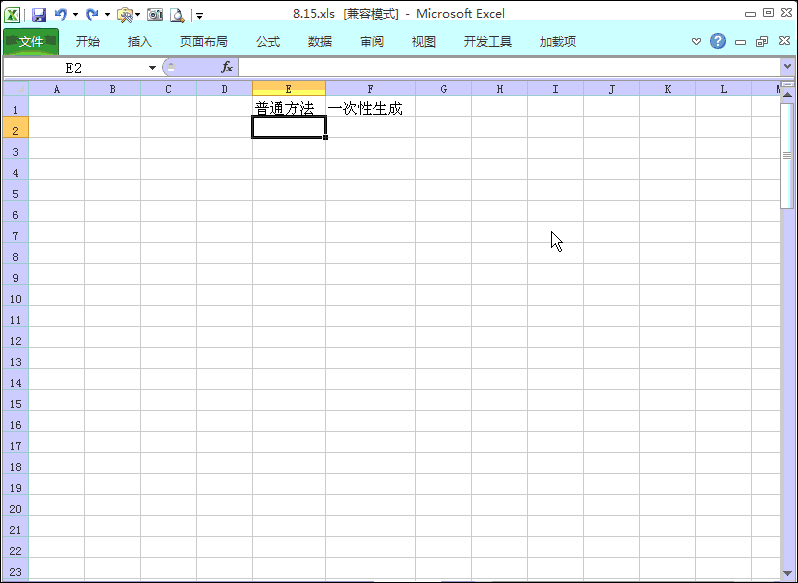Select column G header

(444, 89)
